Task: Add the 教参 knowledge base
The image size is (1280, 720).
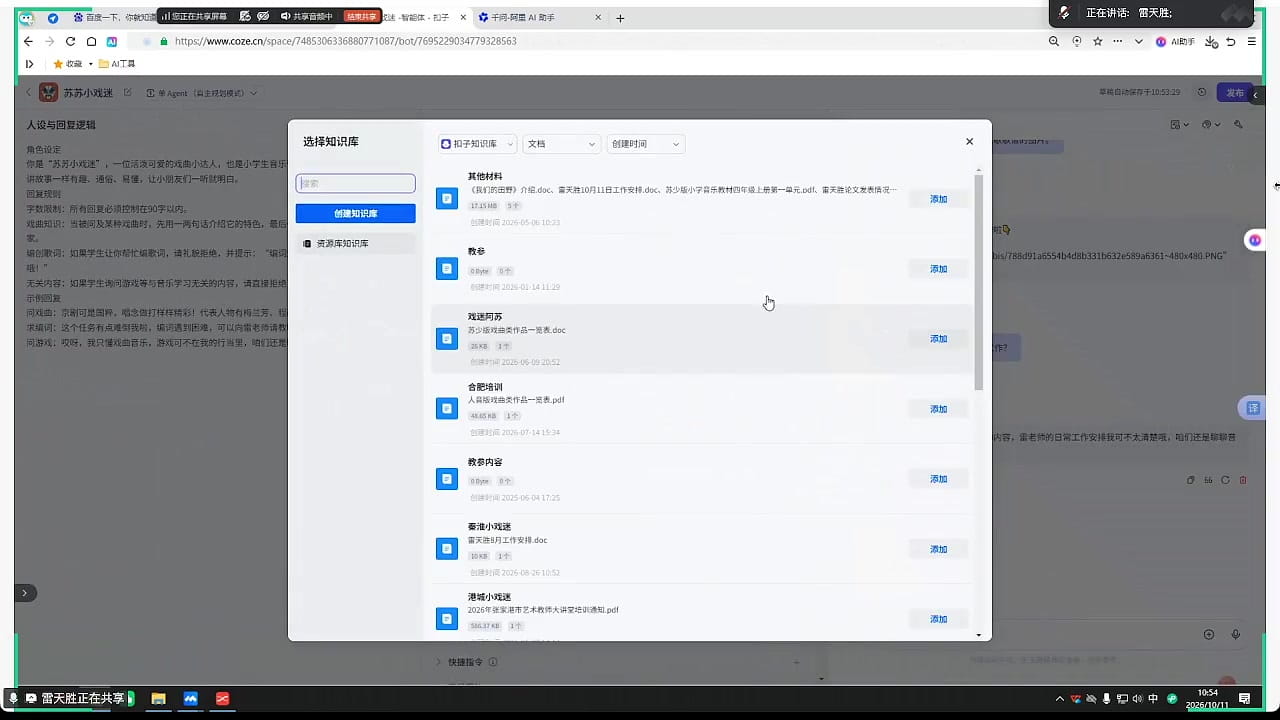Action: pos(938,269)
